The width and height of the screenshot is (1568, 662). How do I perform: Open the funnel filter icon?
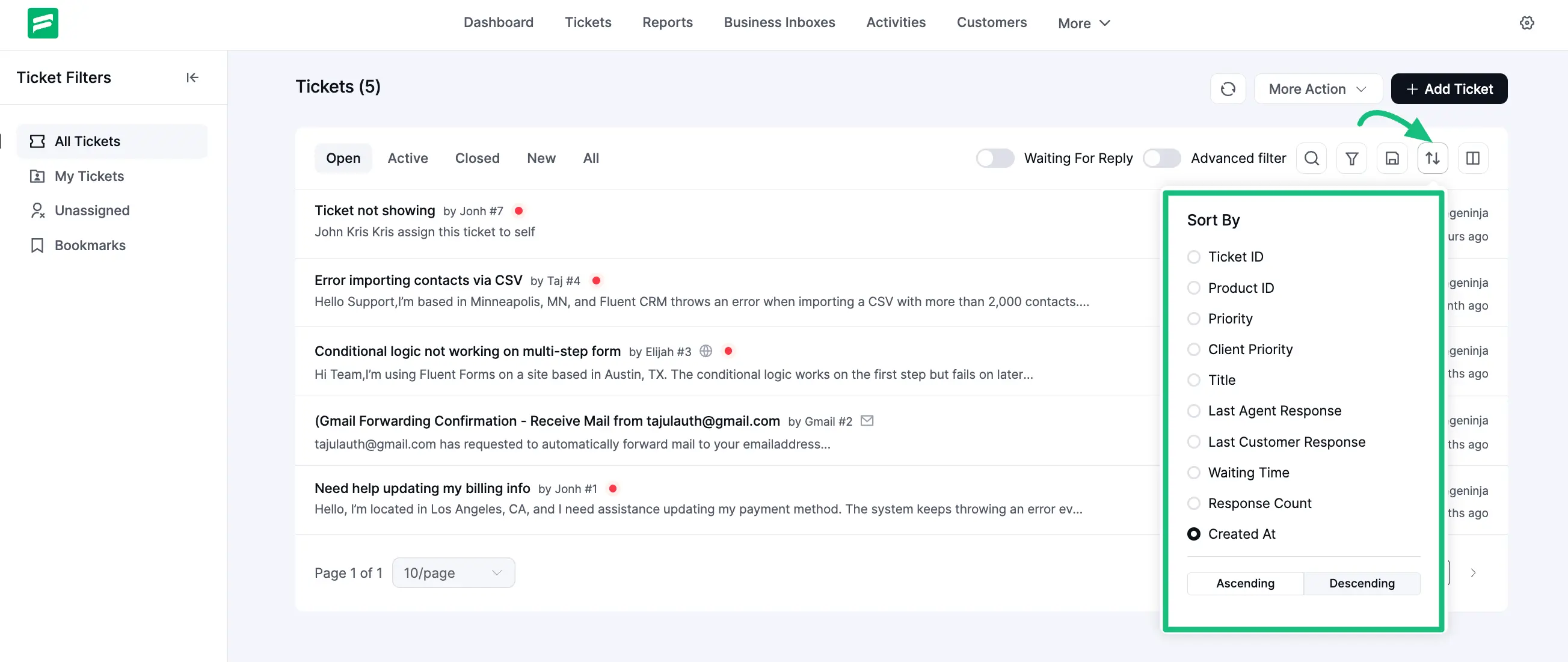pyautogui.click(x=1351, y=158)
